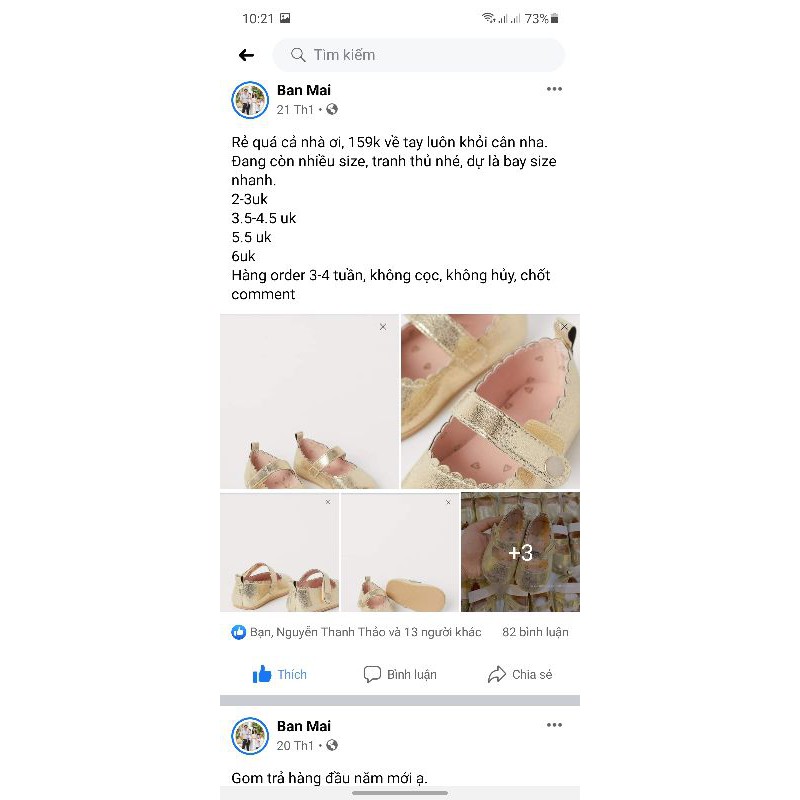The width and height of the screenshot is (800, 800).
Task: View the 82 bình luận comments
Action: click(535, 632)
